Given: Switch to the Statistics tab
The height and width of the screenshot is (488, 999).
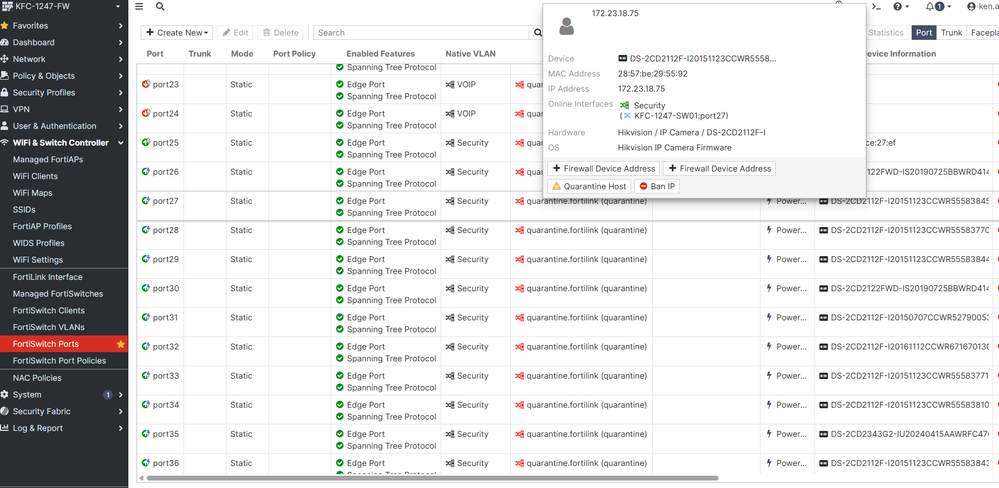Looking at the screenshot, I should coord(886,32).
